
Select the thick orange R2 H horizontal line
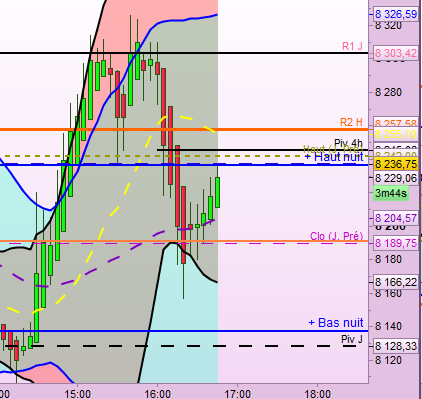click(x=184, y=129)
